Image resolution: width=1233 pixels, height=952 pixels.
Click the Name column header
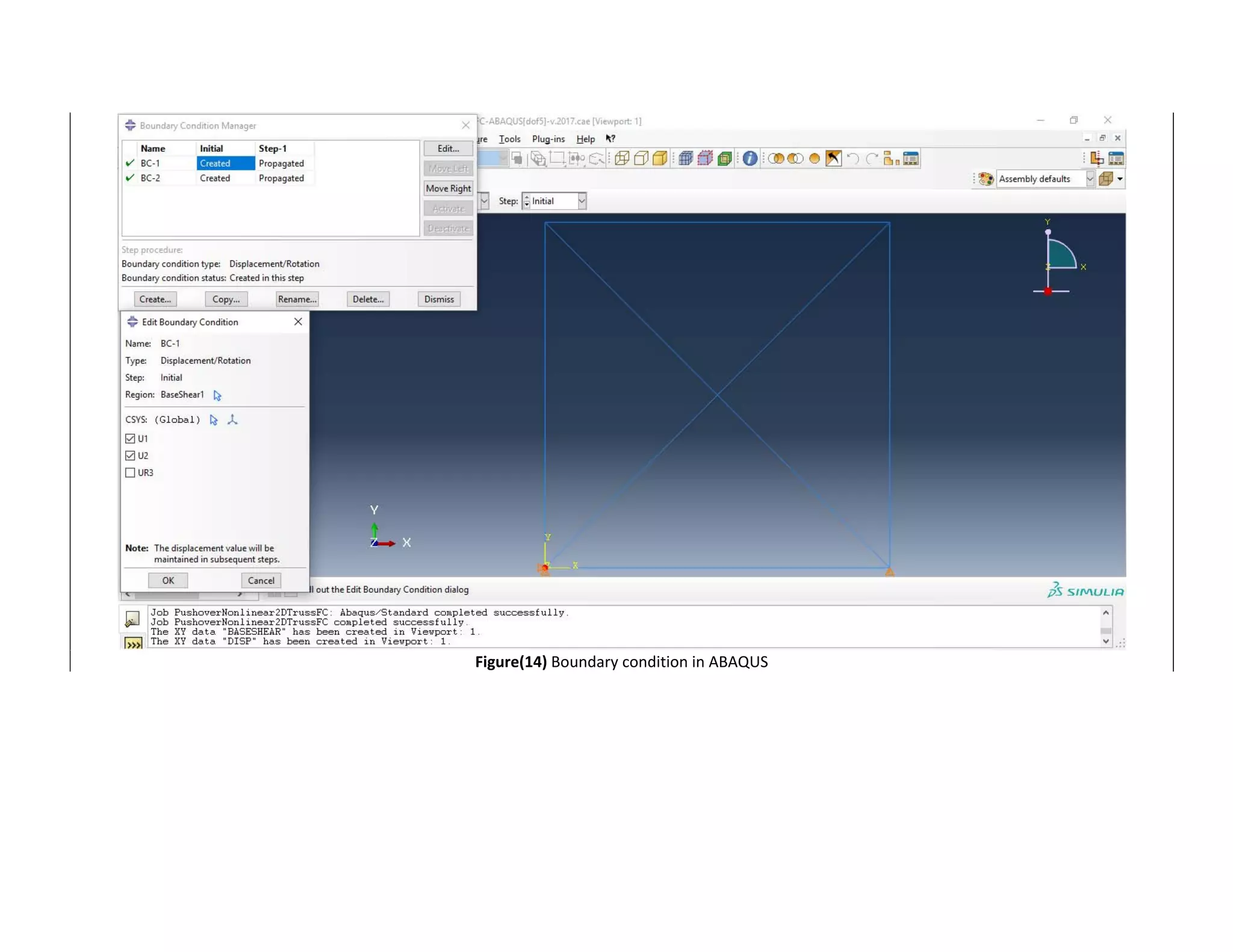(167, 149)
